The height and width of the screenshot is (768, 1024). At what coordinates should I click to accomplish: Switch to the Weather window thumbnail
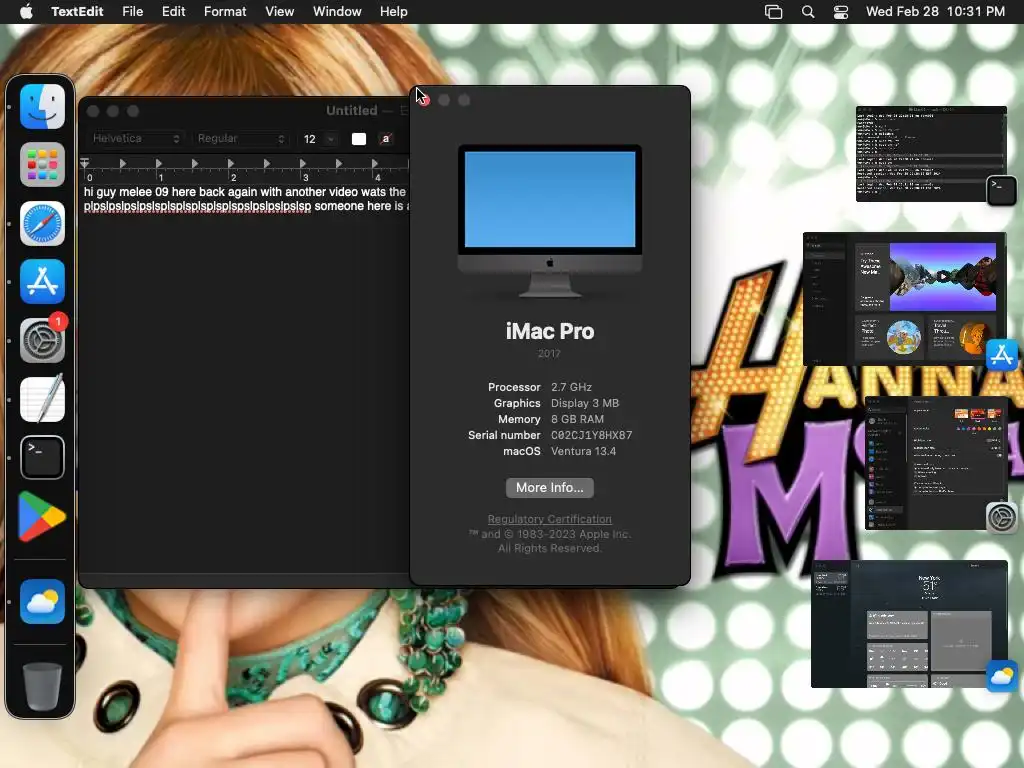[x=909, y=624]
